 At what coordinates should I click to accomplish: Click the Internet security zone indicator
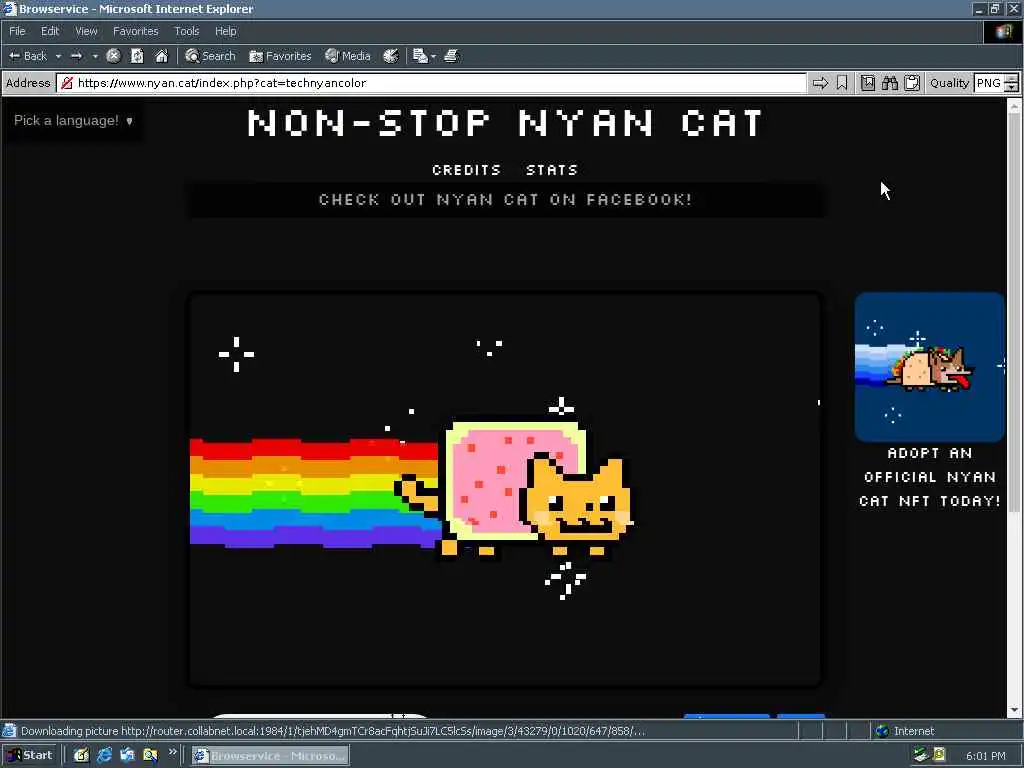click(904, 731)
